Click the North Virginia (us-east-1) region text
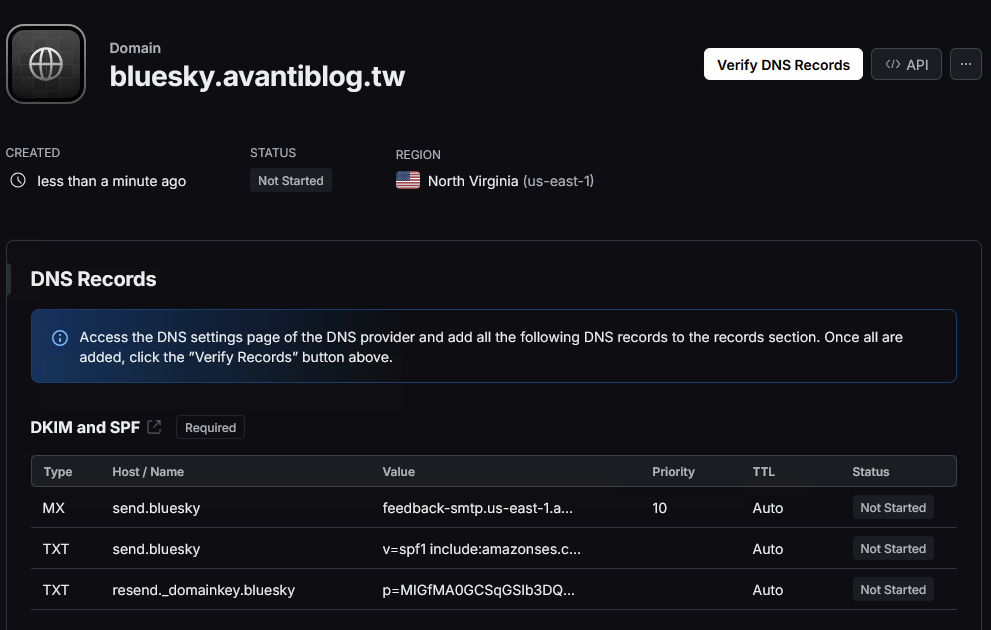 point(511,181)
